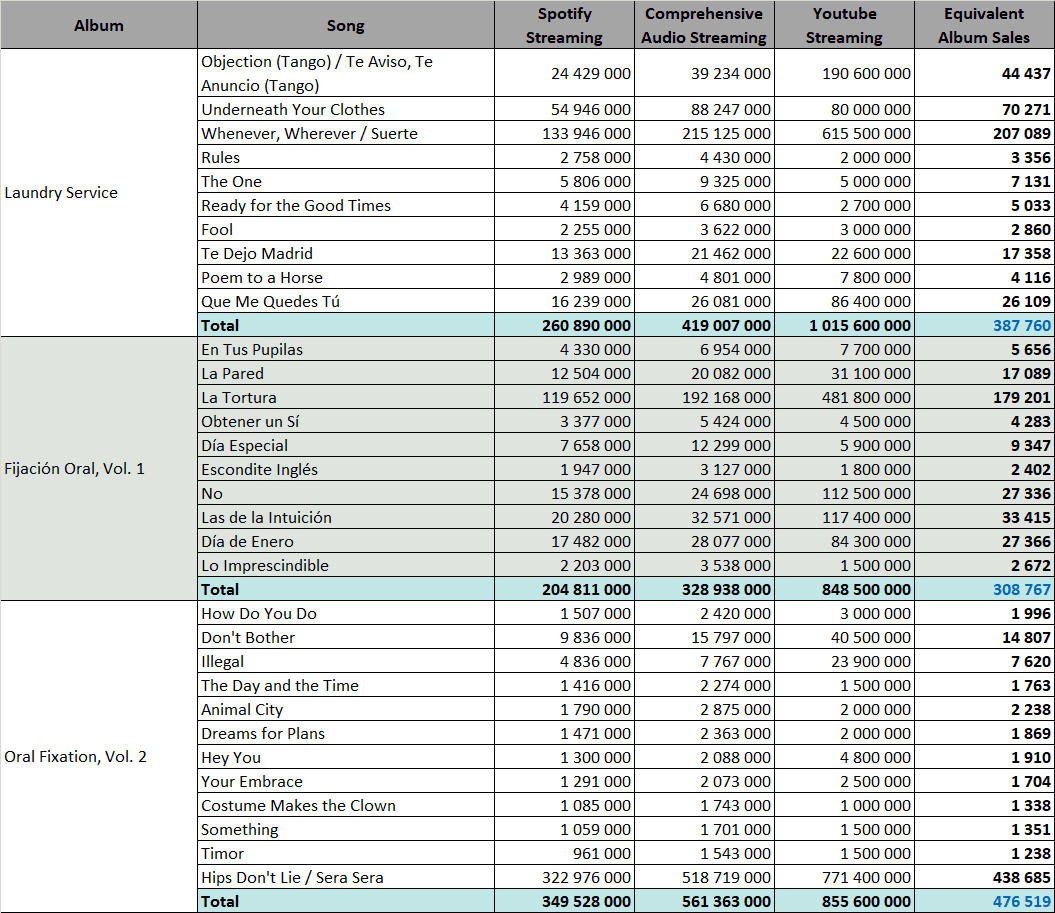Select the Obtener un Sí cell

tap(346, 421)
